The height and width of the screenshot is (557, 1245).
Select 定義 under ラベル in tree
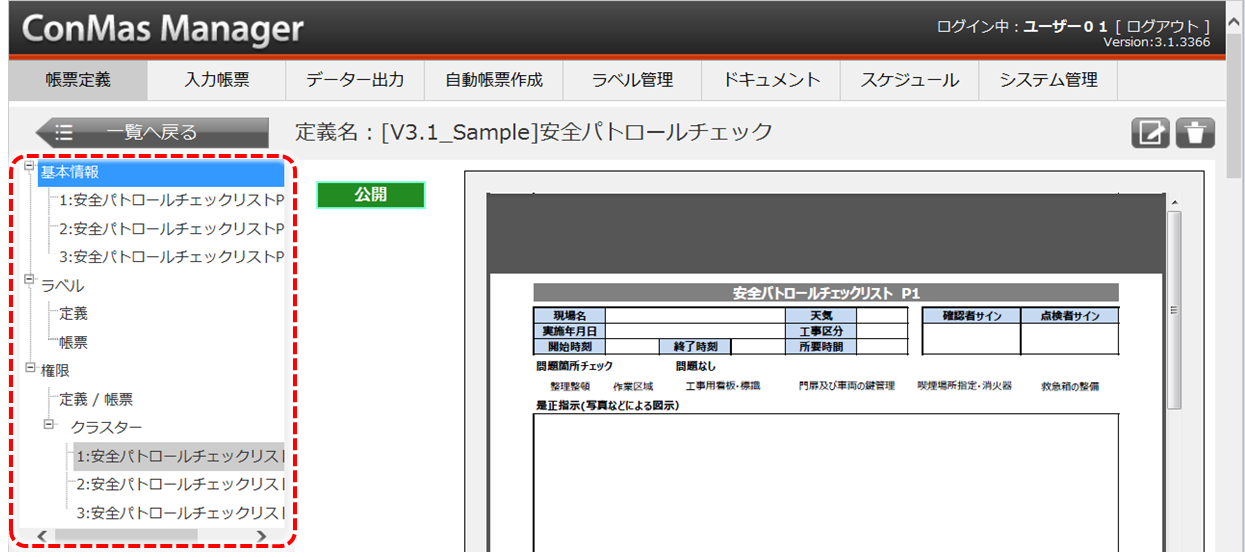coord(73,314)
